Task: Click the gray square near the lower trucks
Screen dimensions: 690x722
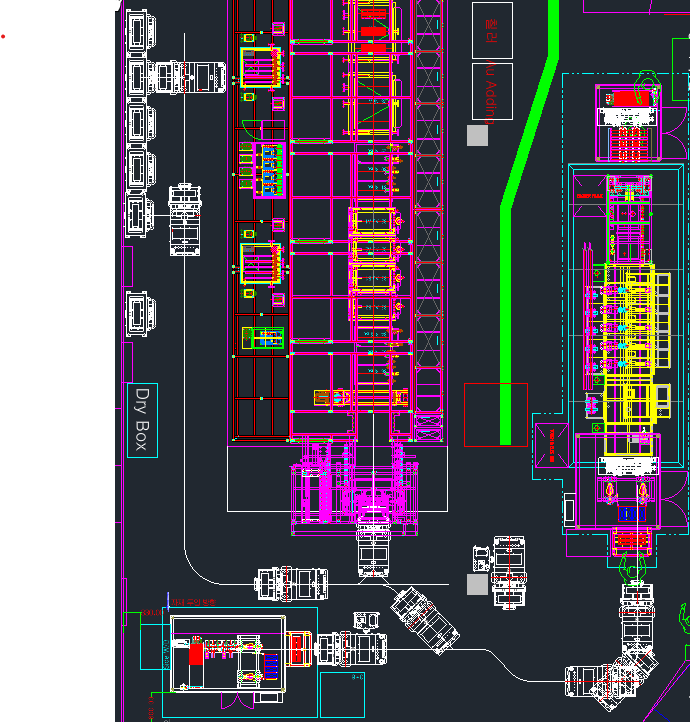Action: (478, 585)
